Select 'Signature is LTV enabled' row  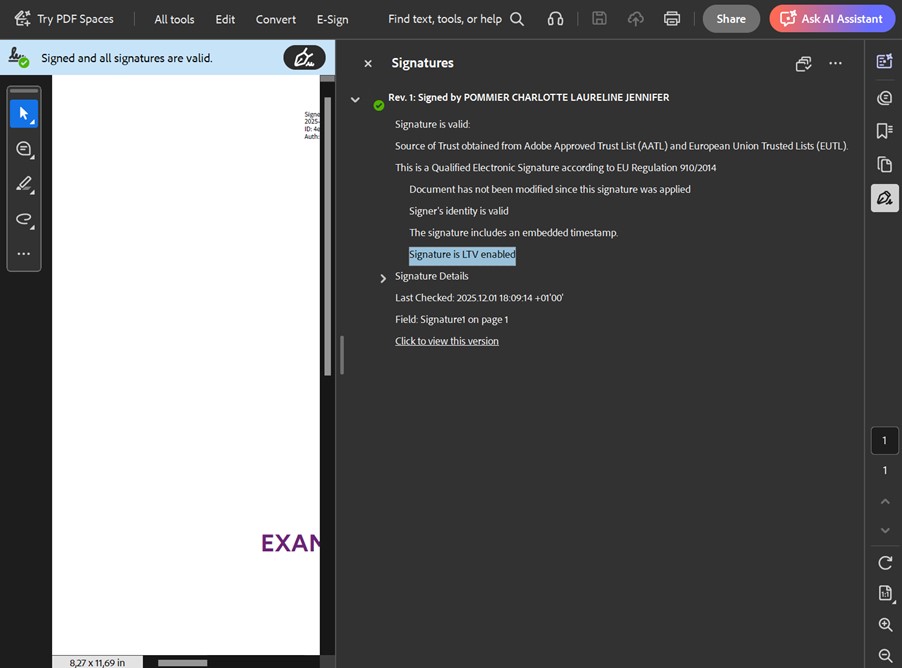pos(462,254)
